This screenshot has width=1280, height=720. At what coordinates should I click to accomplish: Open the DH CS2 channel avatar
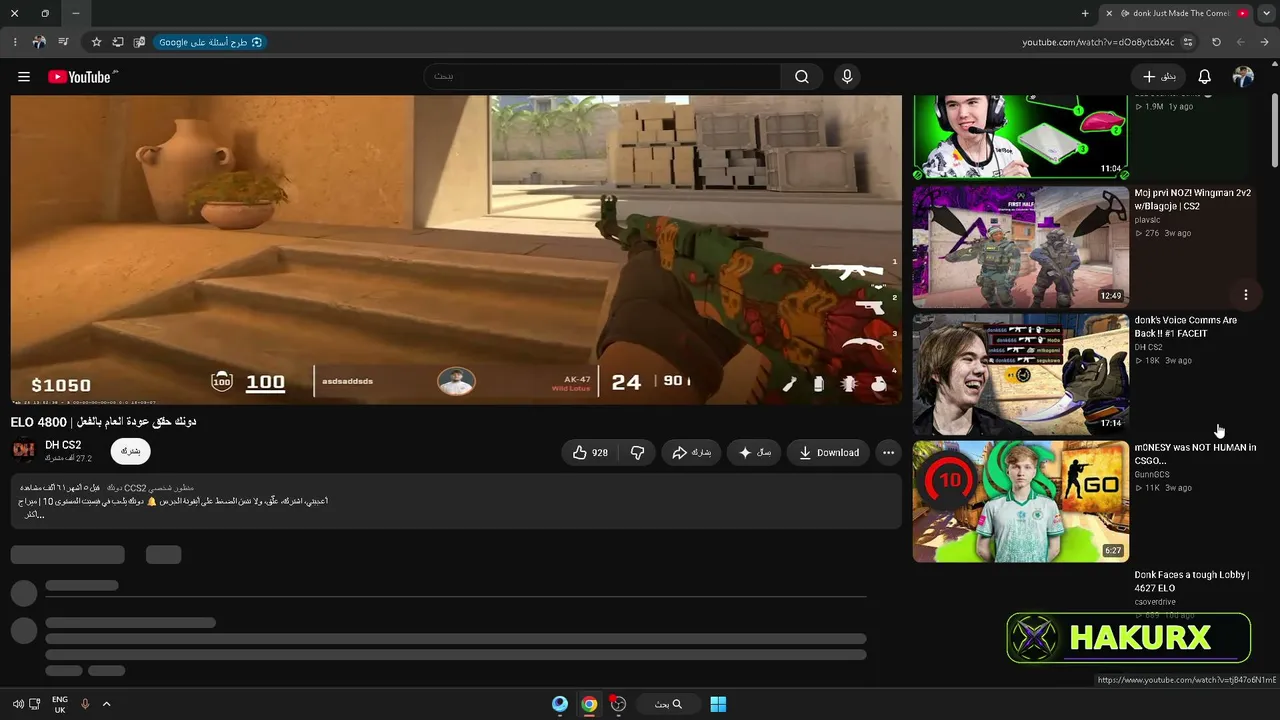point(23,451)
